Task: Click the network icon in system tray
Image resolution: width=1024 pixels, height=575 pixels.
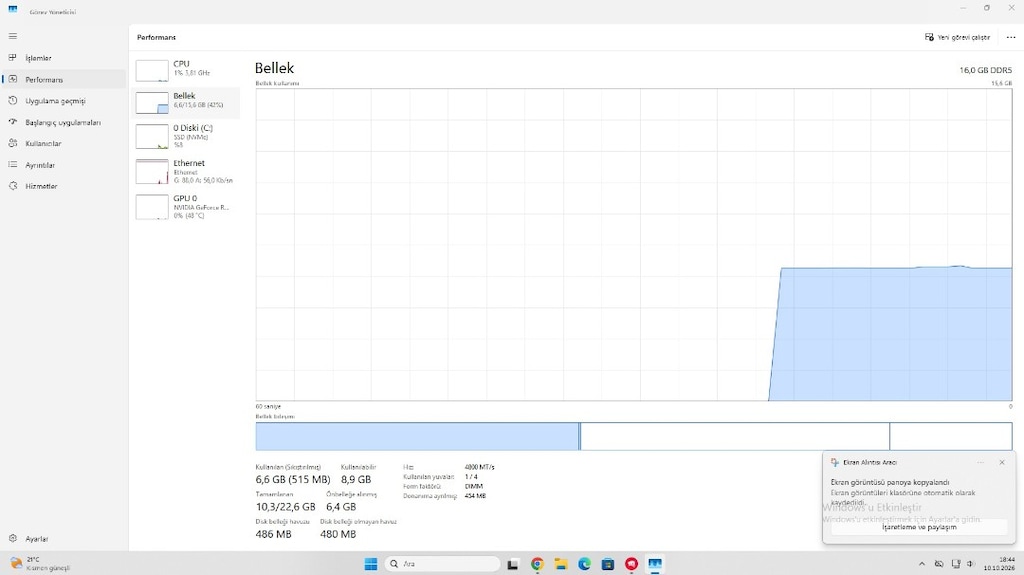Action: tap(955, 564)
